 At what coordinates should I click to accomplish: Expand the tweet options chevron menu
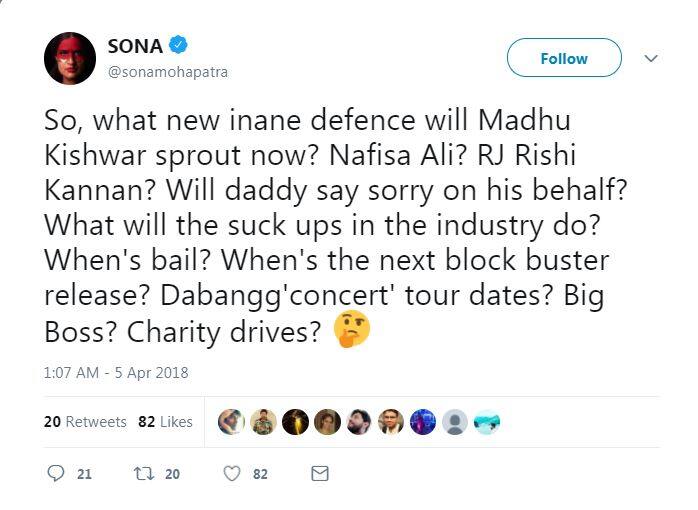tap(651, 59)
